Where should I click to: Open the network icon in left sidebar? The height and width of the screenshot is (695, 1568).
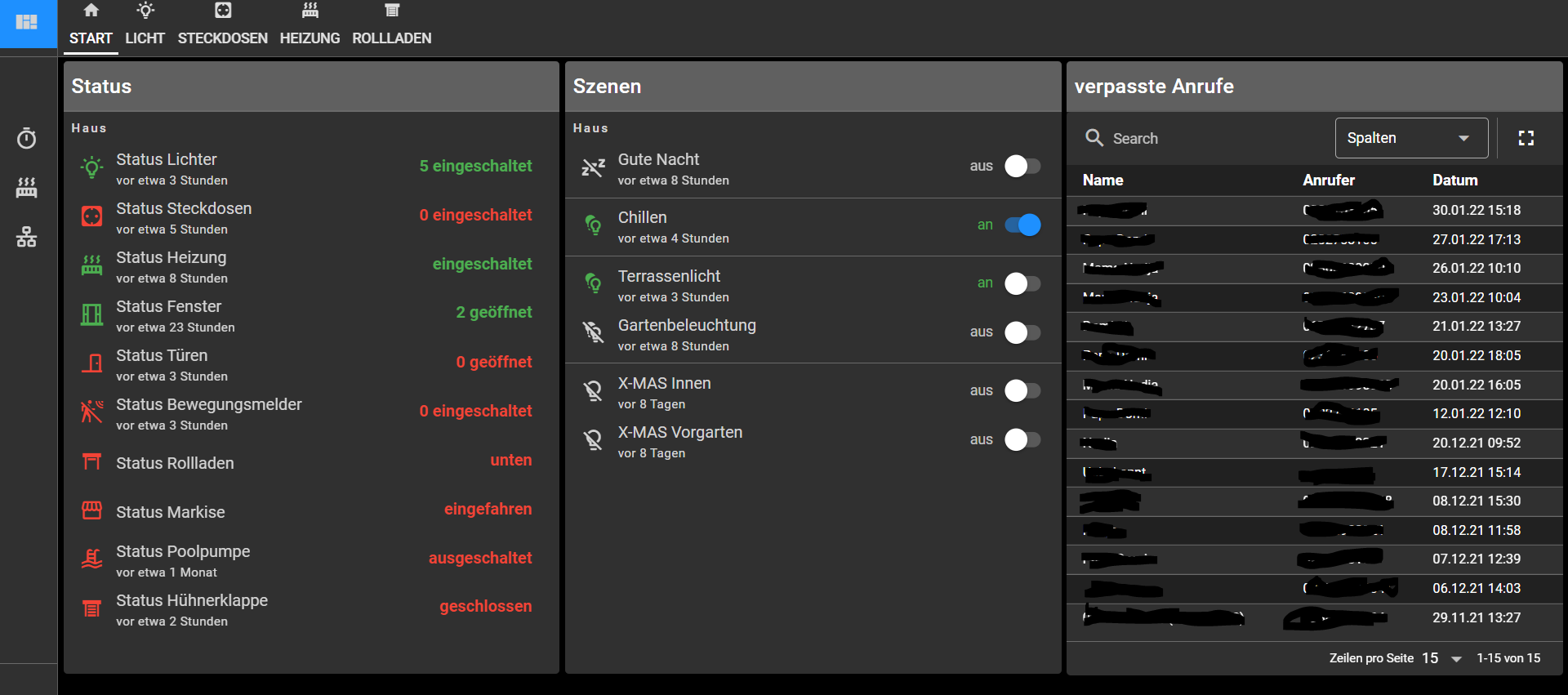pyautogui.click(x=27, y=237)
